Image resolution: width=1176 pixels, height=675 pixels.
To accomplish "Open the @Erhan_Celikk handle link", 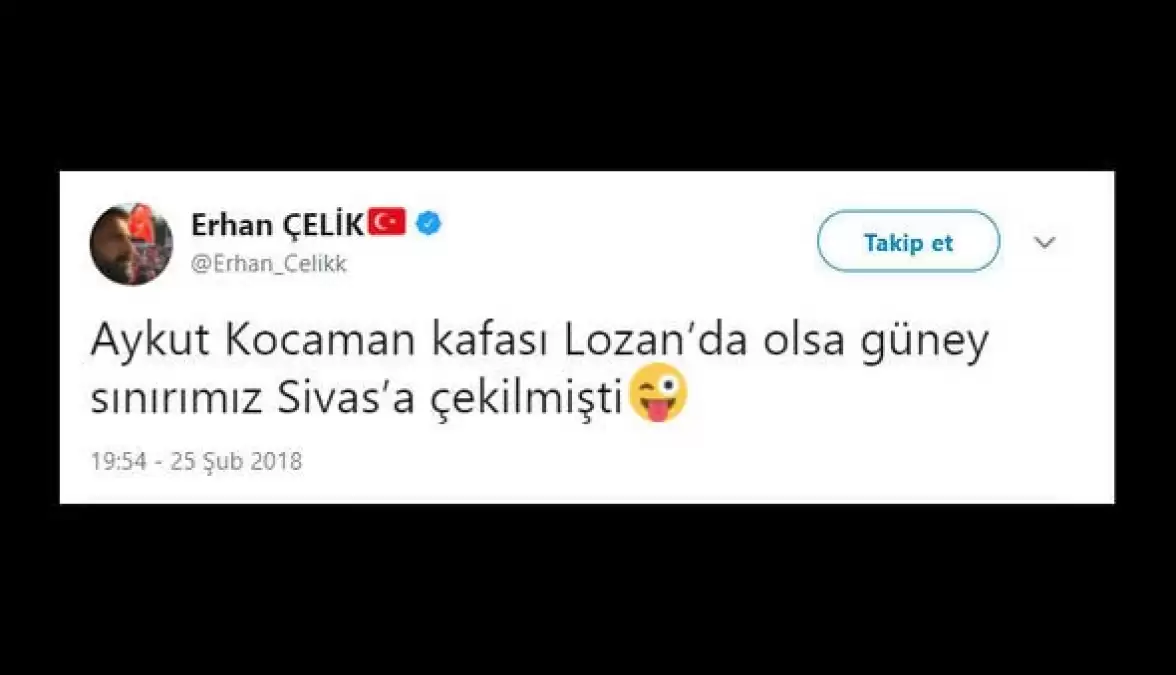I will pos(268,264).
